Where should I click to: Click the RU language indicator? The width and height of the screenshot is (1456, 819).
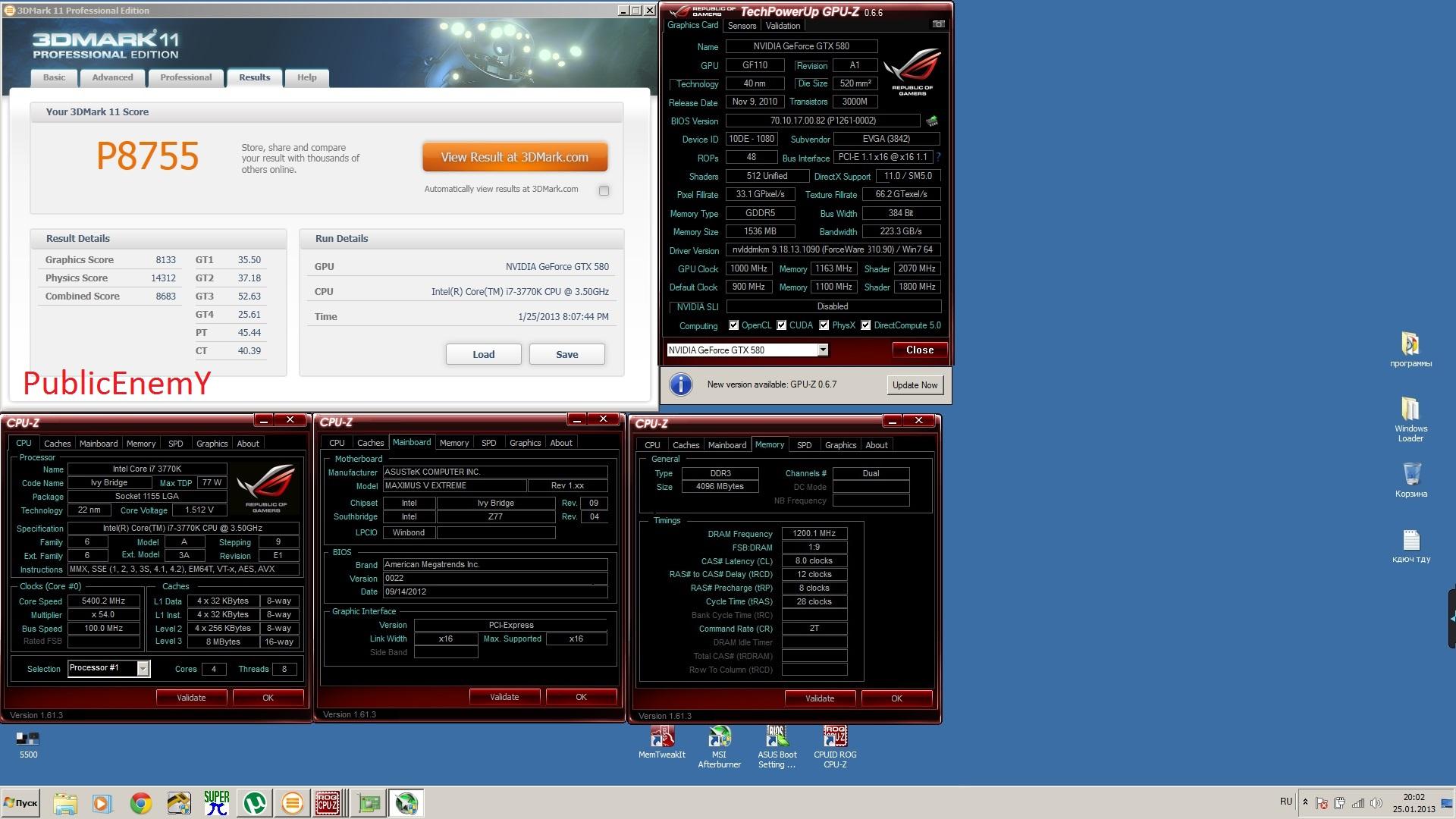pyautogui.click(x=1286, y=802)
